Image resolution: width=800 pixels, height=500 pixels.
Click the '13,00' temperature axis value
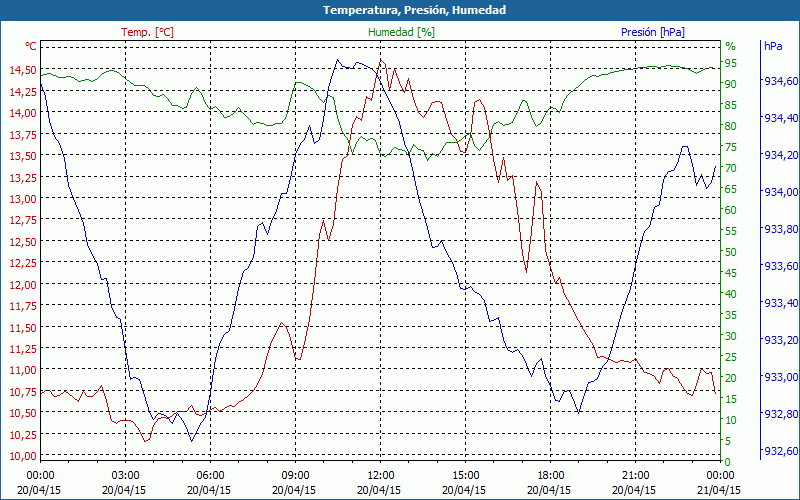22,198
